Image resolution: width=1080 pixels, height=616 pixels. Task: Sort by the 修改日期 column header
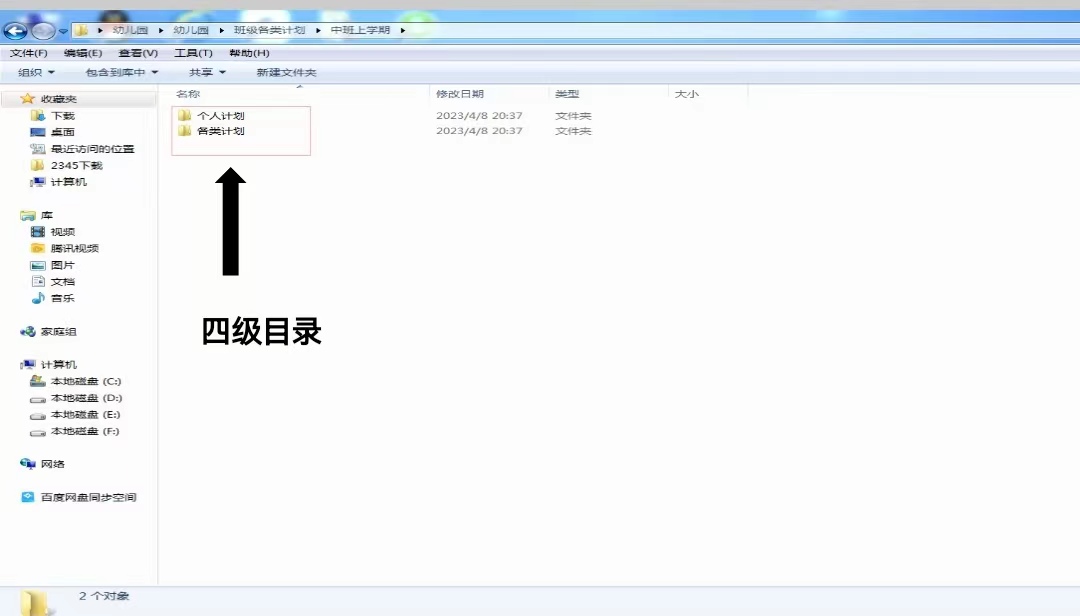point(460,94)
